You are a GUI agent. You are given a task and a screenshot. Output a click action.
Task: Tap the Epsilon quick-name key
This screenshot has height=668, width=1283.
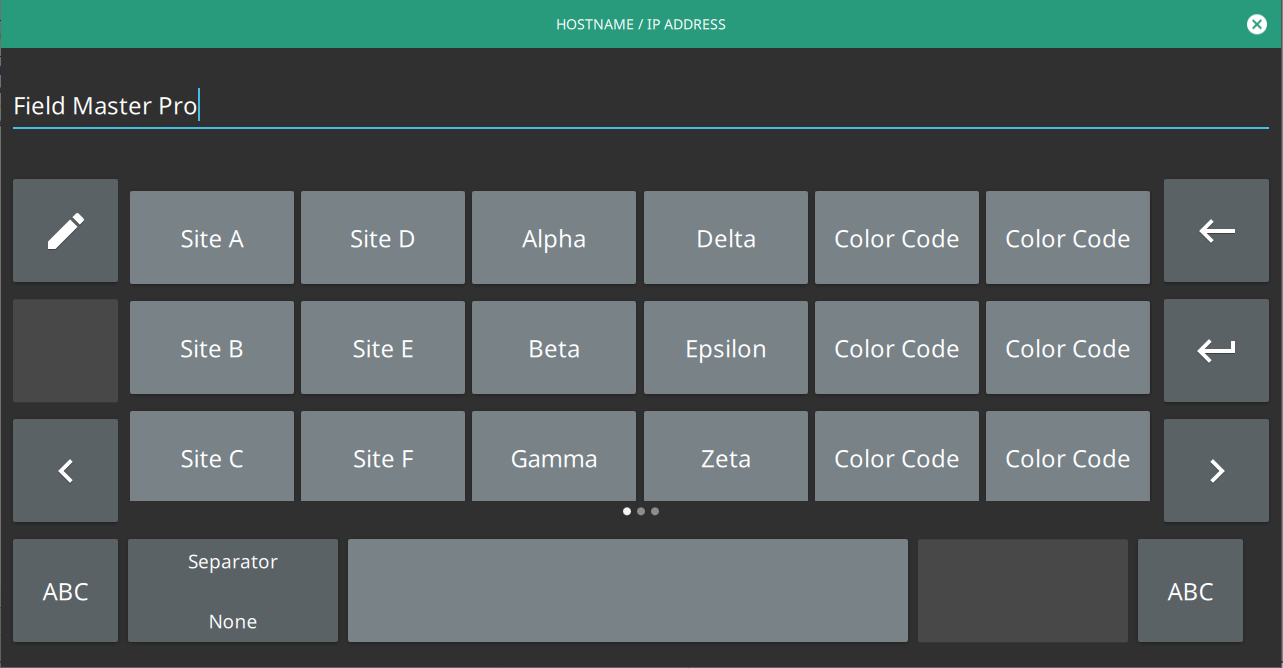726,349
